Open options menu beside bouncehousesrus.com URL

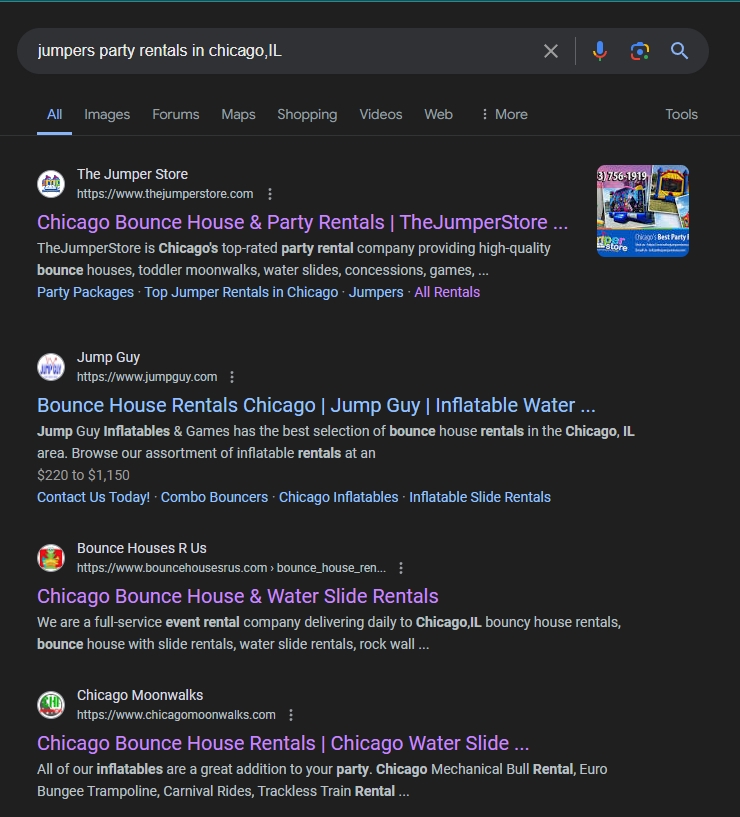coord(401,568)
